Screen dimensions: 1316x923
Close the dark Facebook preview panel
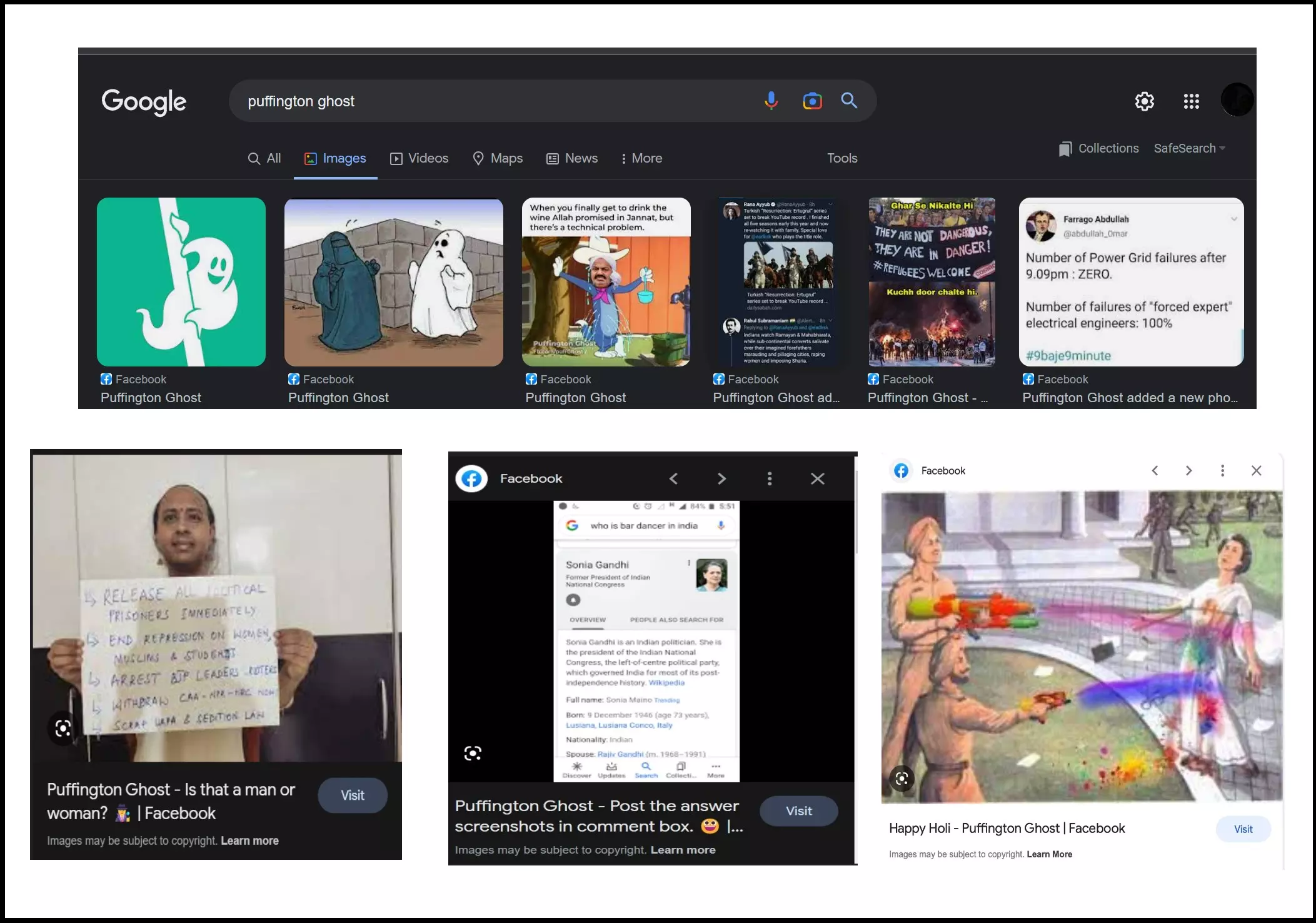pyautogui.click(x=818, y=479)
